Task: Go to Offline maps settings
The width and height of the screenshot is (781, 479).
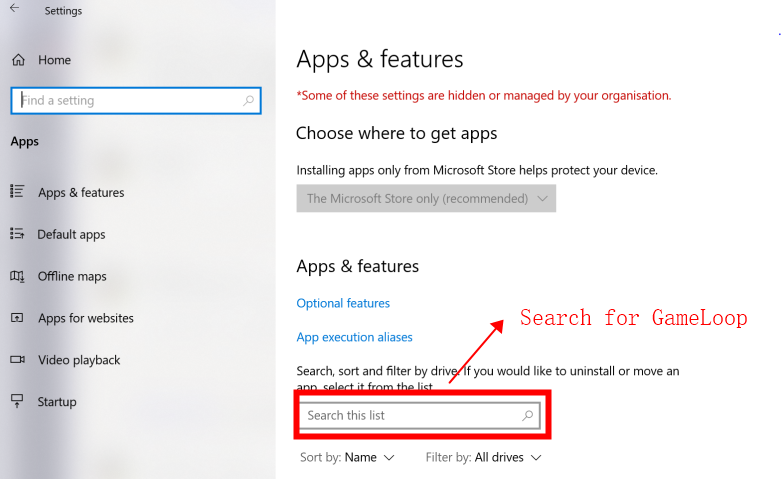Action: click(x=72, y=276)
